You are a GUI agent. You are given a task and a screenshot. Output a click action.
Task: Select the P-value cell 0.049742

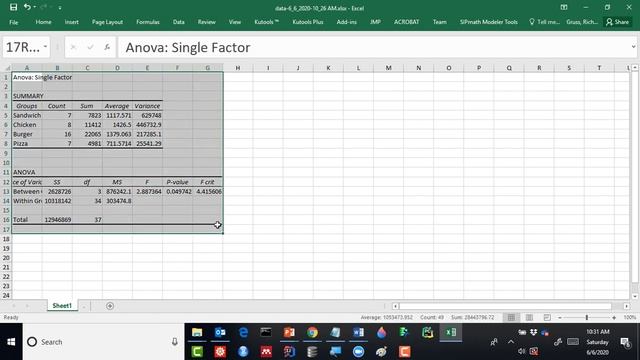pyautogui.click(x=178, y=191)
